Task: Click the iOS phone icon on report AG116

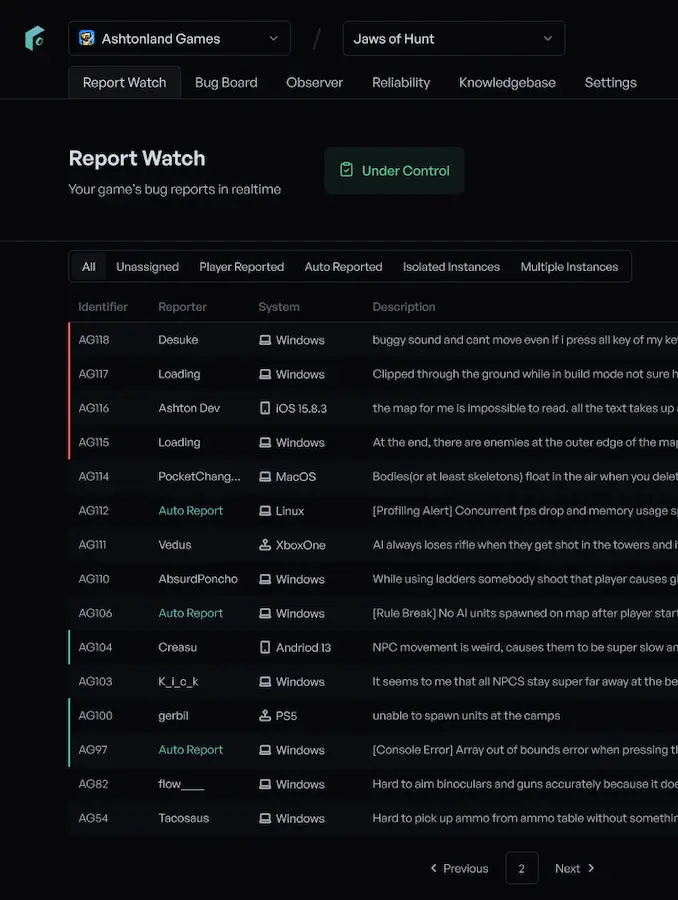Action: 266,408
